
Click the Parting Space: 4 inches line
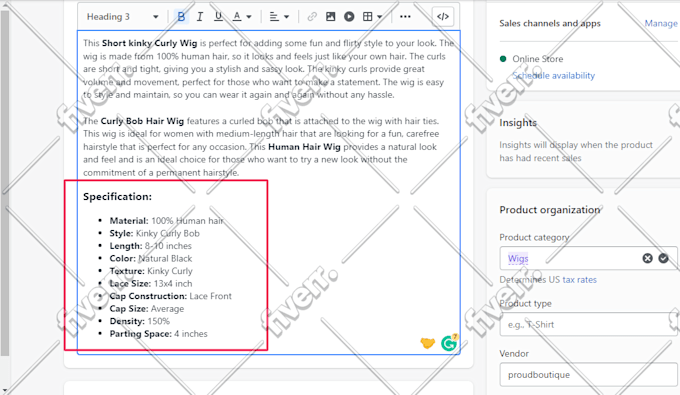pos(158,334)
